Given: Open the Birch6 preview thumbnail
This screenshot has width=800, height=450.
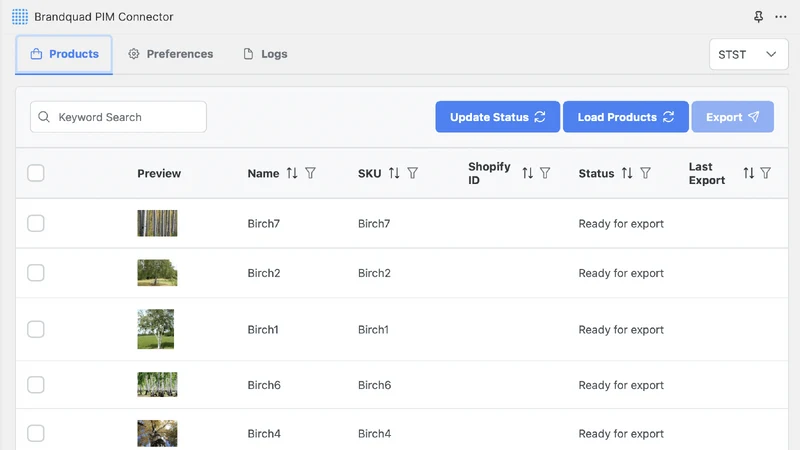Looking at the screenshot, I should [x=157, y=384].
